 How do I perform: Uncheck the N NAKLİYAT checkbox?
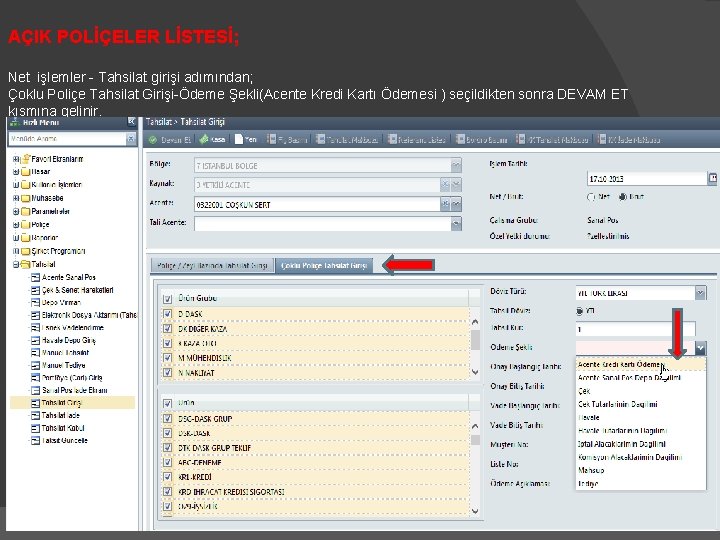168,372
